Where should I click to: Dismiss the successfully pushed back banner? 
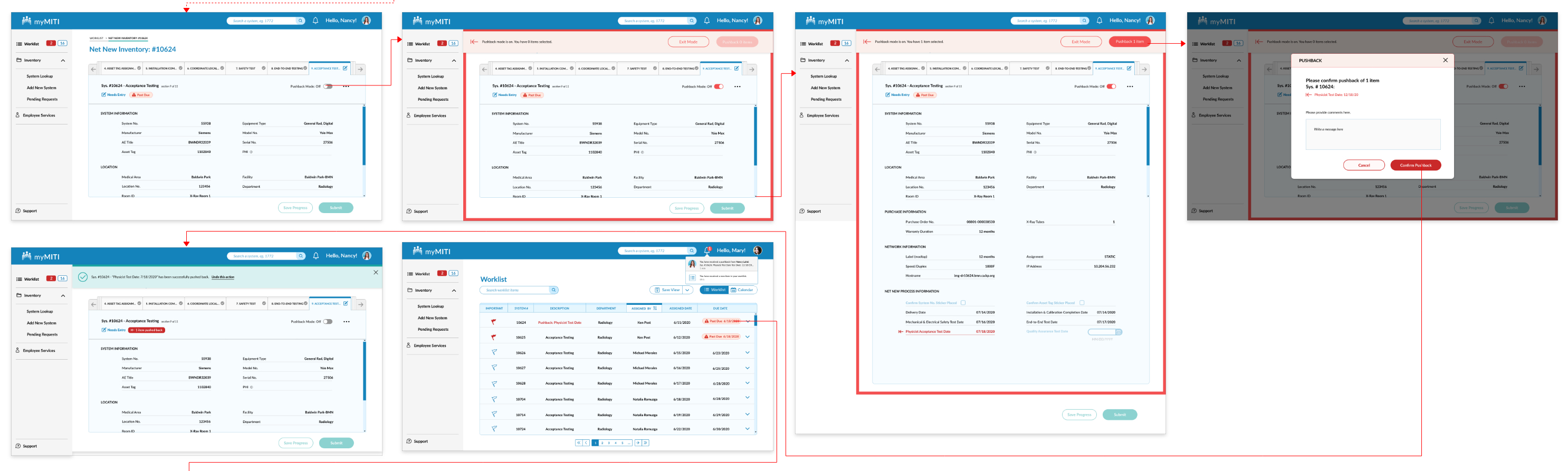coord(376,272)
